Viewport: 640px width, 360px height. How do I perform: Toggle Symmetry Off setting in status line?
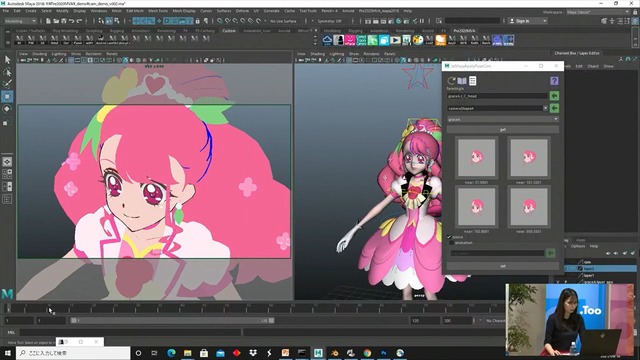tap(329, 21)
